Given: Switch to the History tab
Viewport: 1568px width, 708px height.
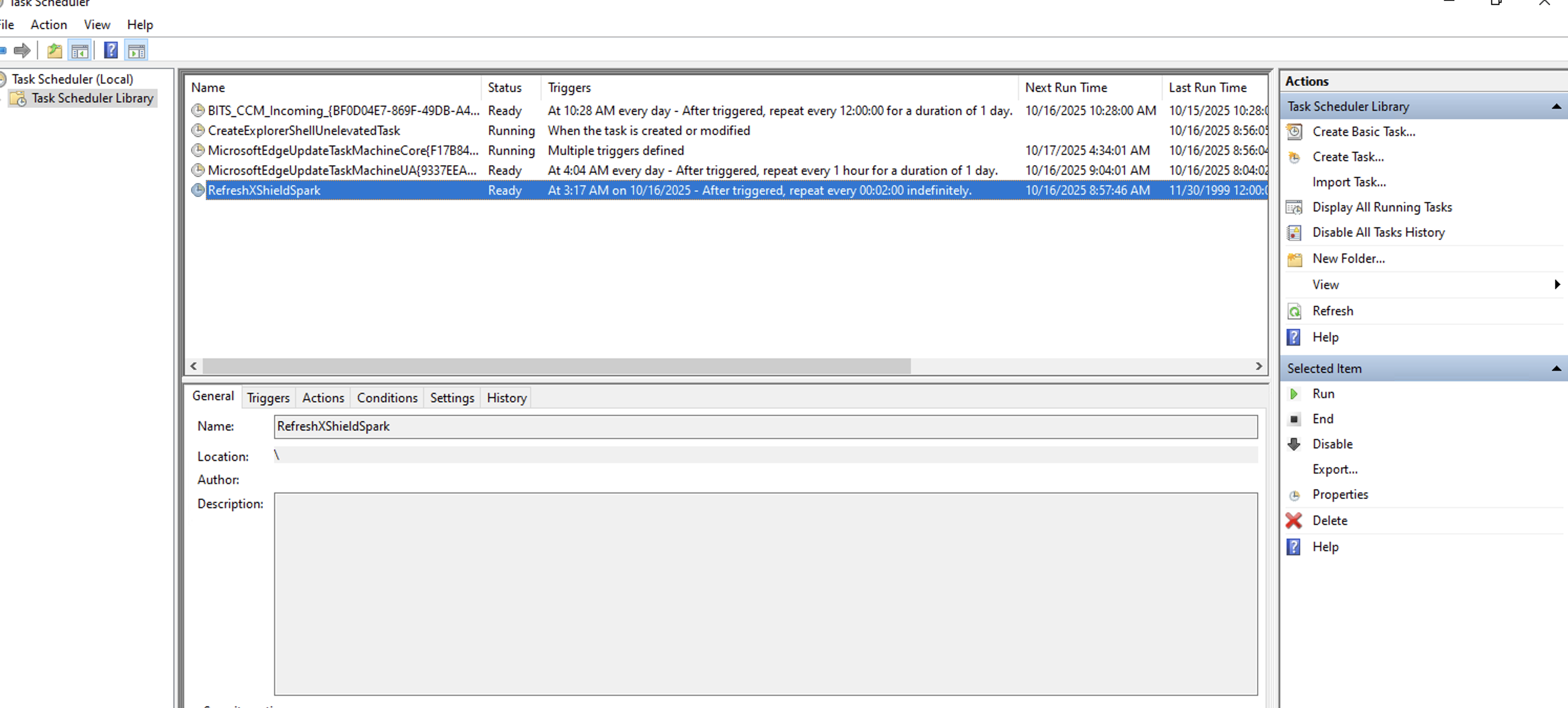Looking at the screenshot, I should click(x=506, y=397).
